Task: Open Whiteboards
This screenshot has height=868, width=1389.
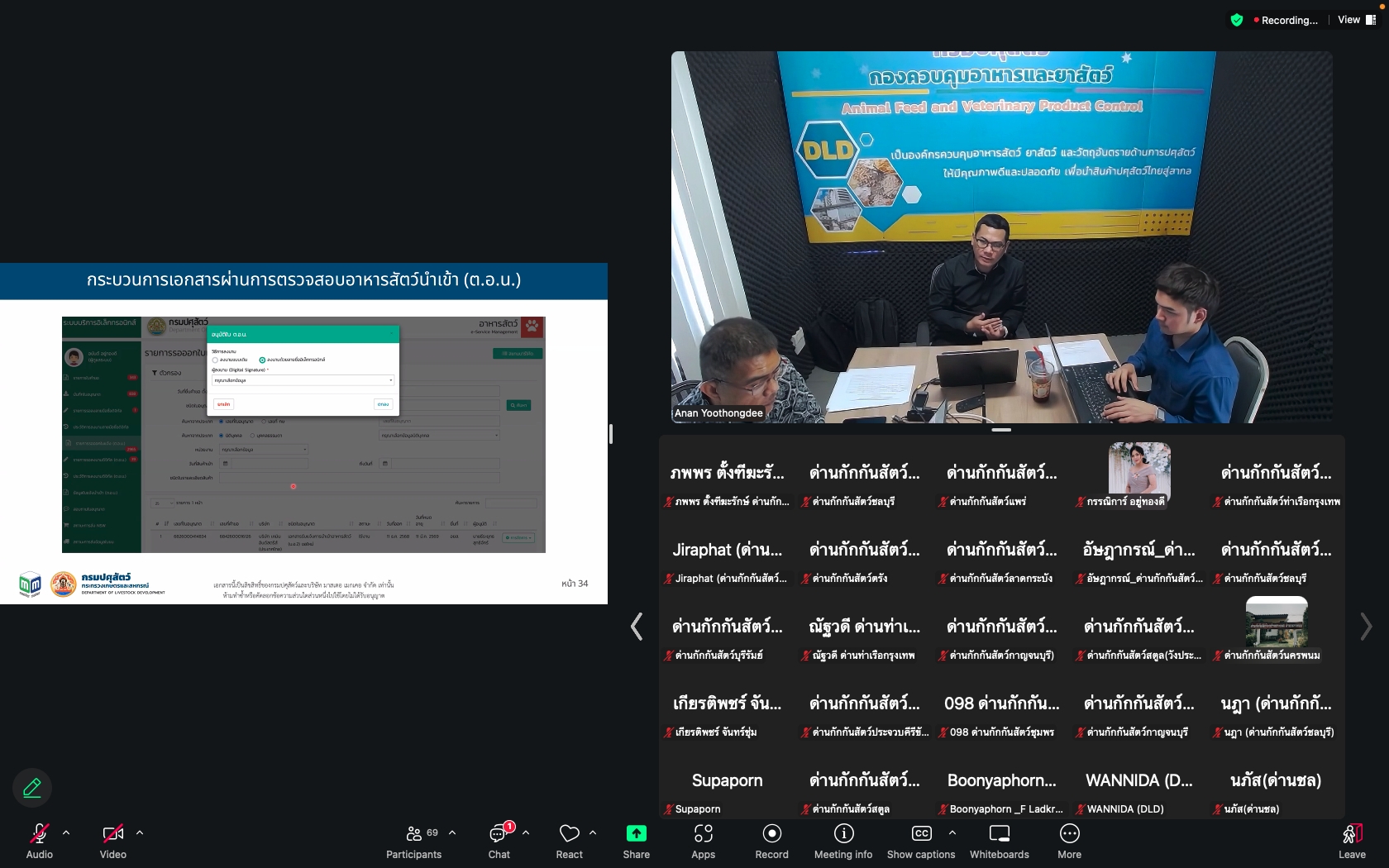Action: coord(999,841)
